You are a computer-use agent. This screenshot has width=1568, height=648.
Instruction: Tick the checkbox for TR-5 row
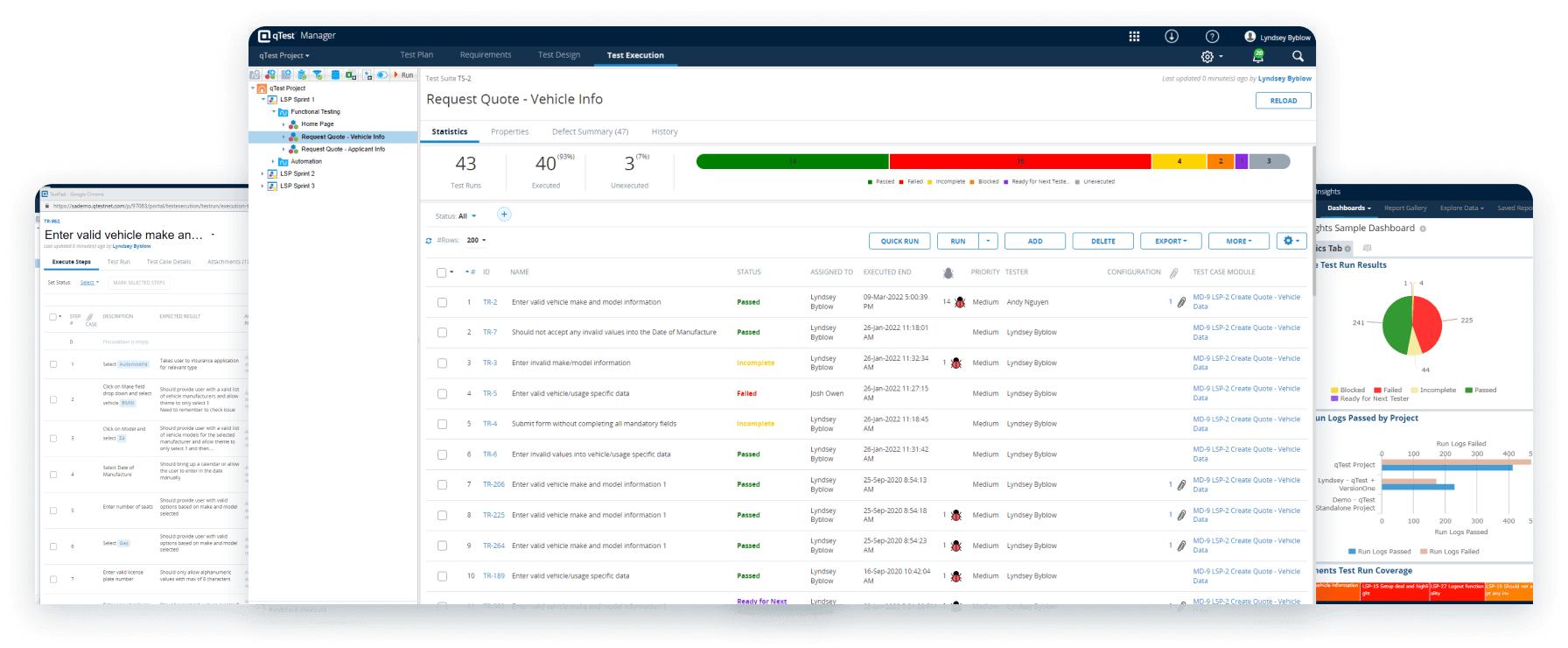click(x=442, y=394)
